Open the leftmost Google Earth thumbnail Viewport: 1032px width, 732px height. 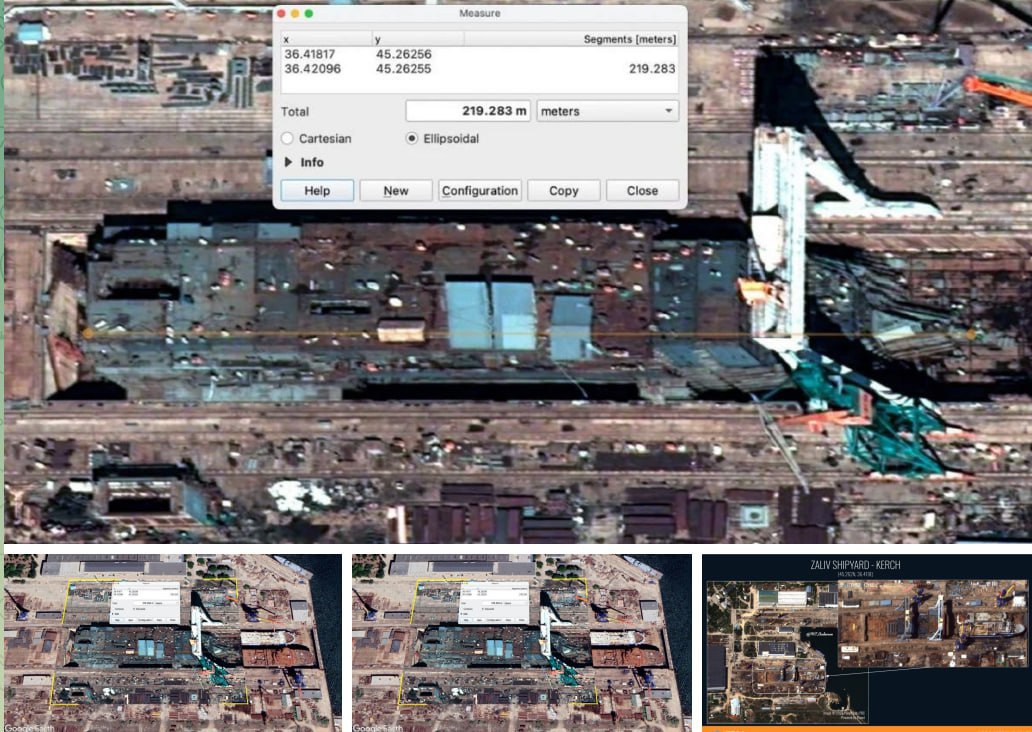(x=172, y=642)
